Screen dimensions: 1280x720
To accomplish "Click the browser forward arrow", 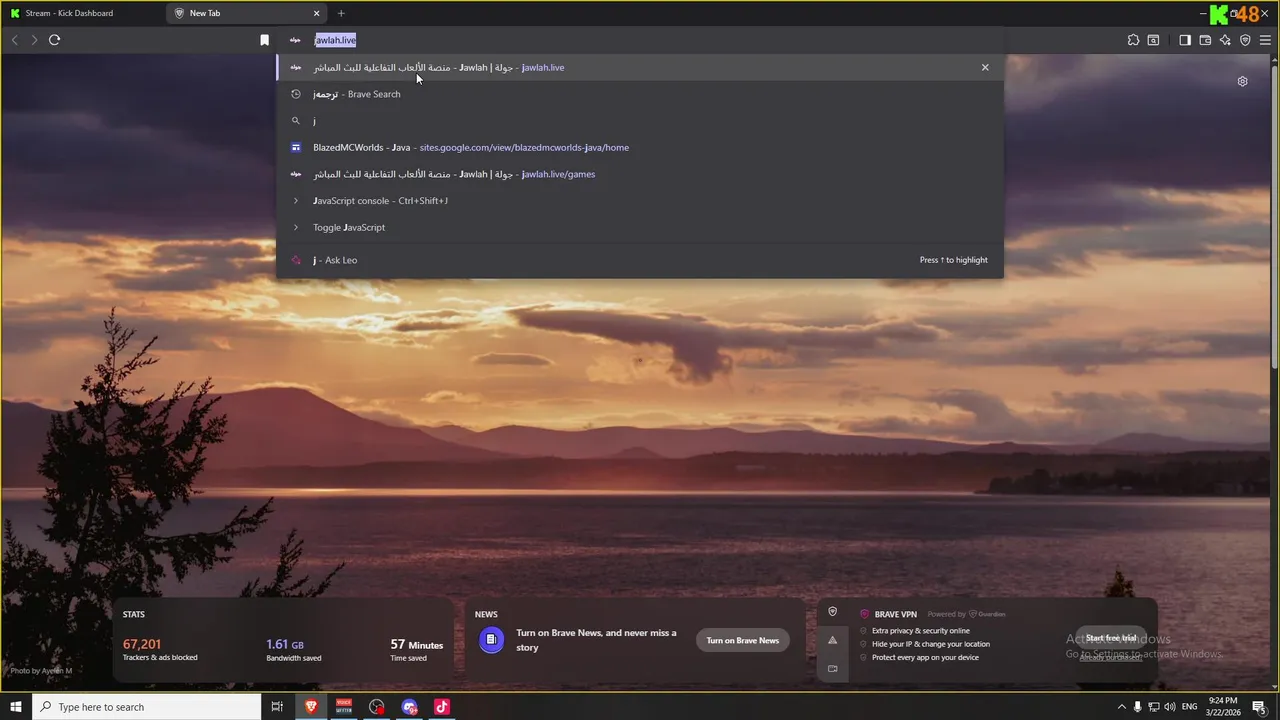I will pos(34,40).
